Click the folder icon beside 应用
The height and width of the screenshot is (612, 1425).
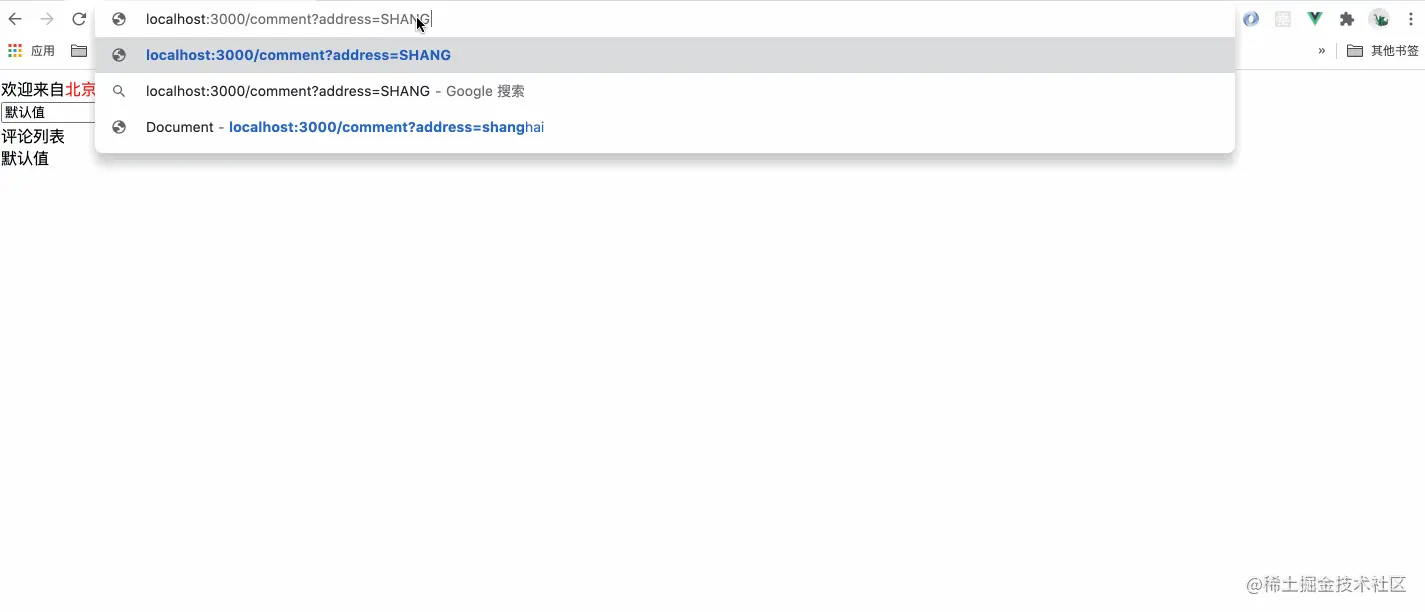[x=79, y=50]
